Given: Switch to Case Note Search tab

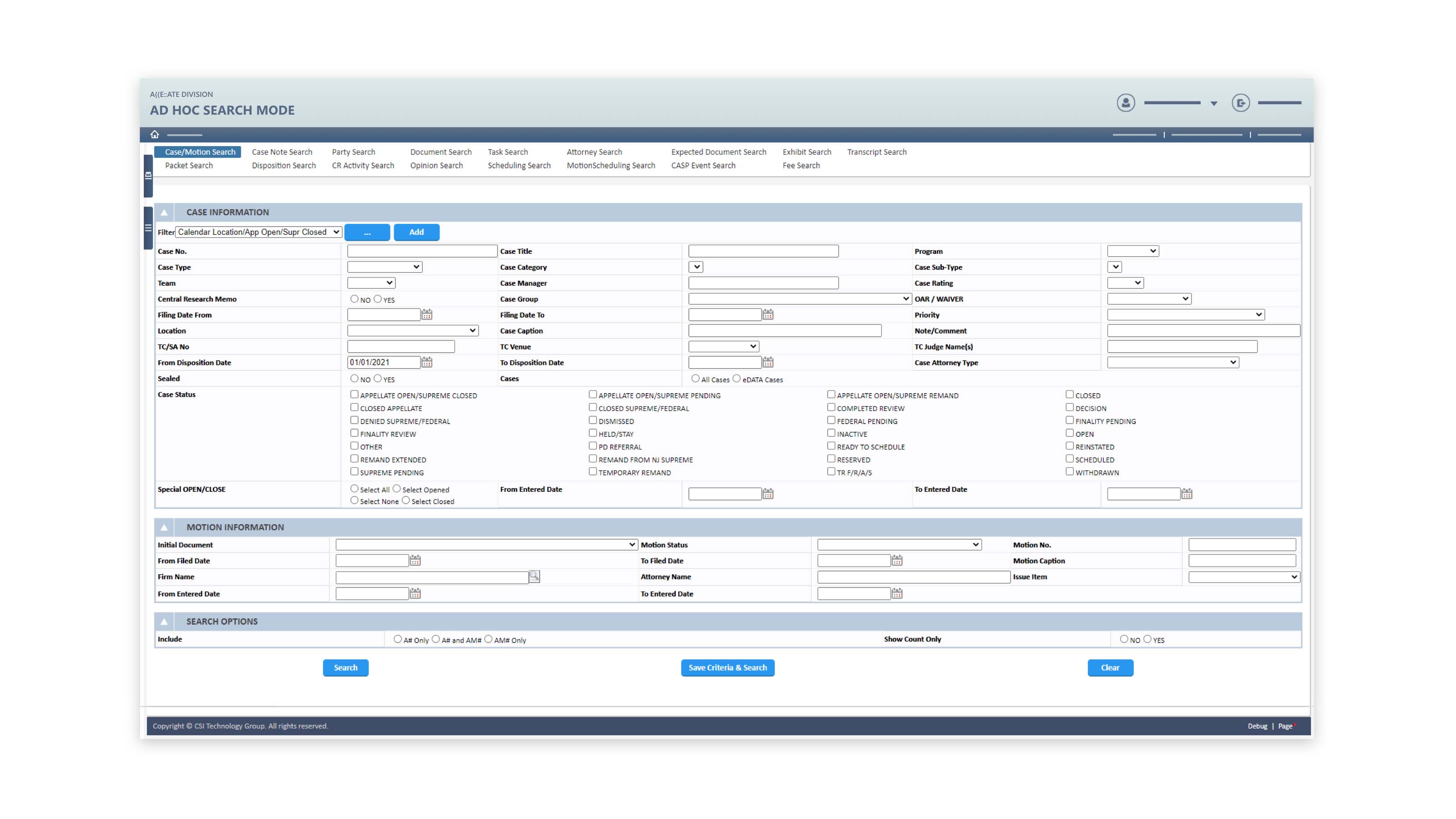Looking at the screenshot, I should tap(282, 152).
